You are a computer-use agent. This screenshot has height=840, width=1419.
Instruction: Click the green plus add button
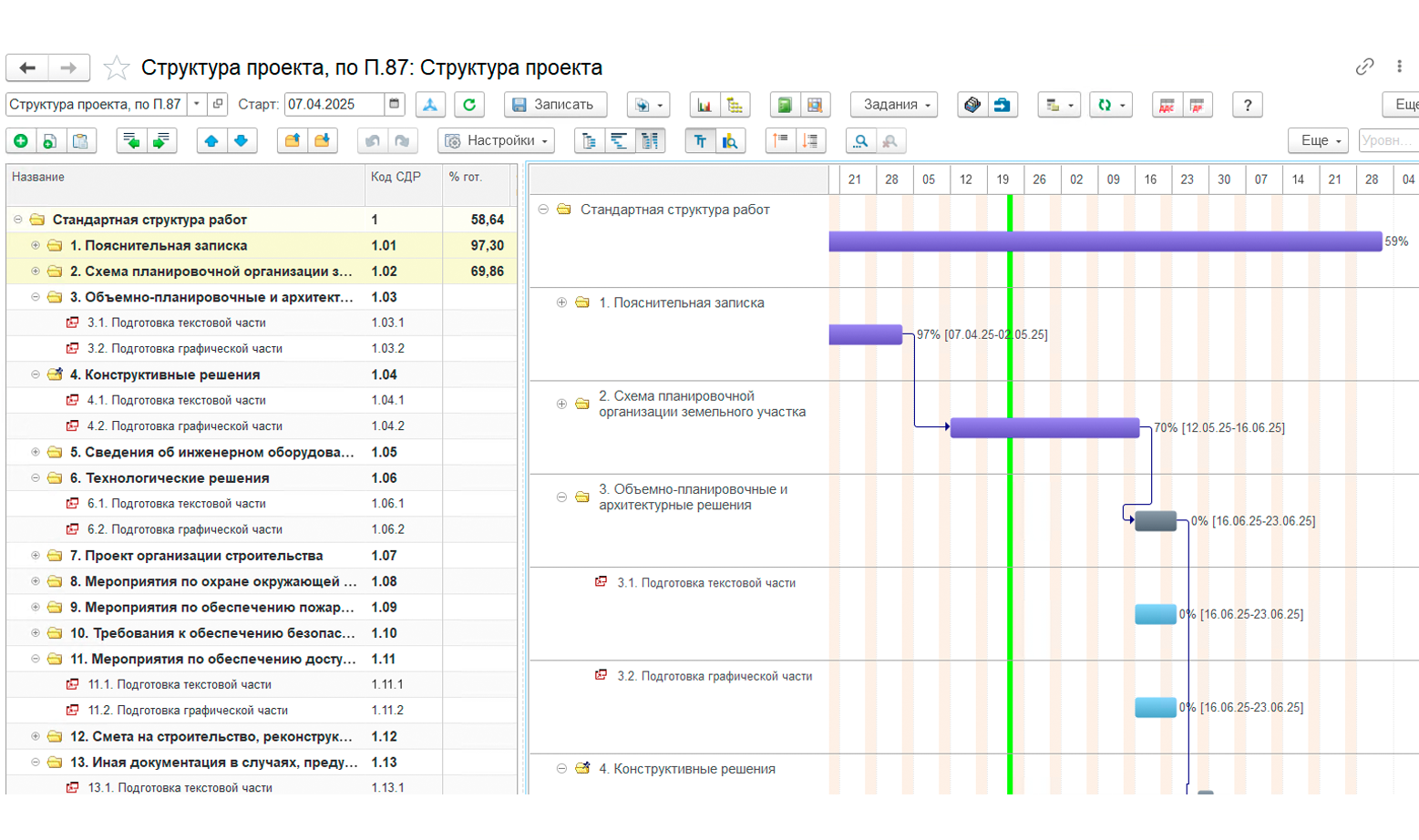coord(21,141)
